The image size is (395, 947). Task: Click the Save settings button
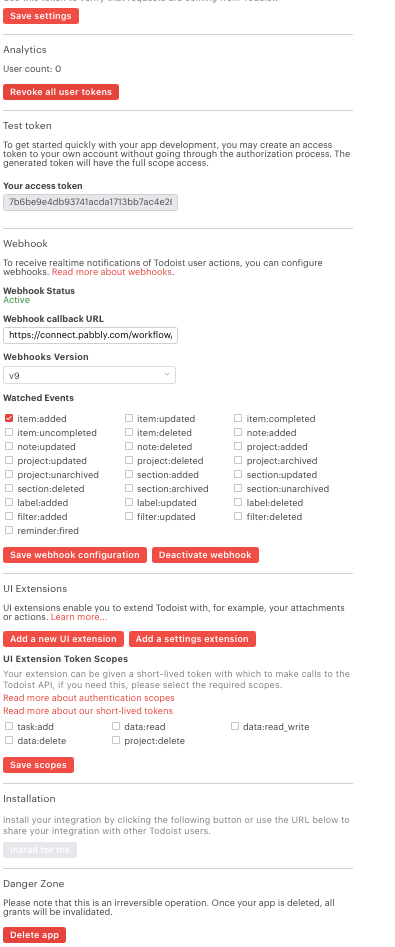[x=40, y=16]
